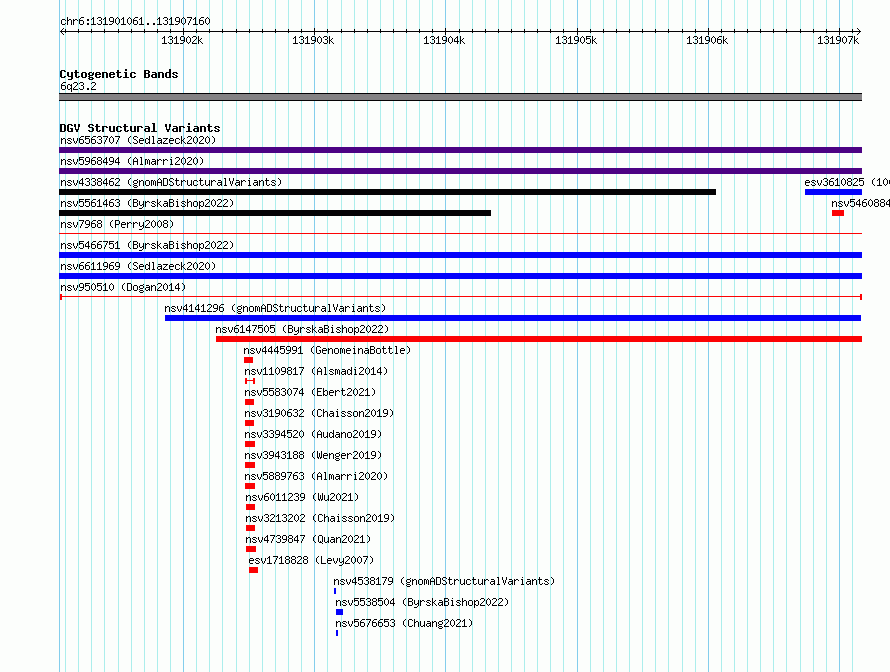Click the nsv5889763 small red marker
This screenshot has width=890, height=672.
250,486
